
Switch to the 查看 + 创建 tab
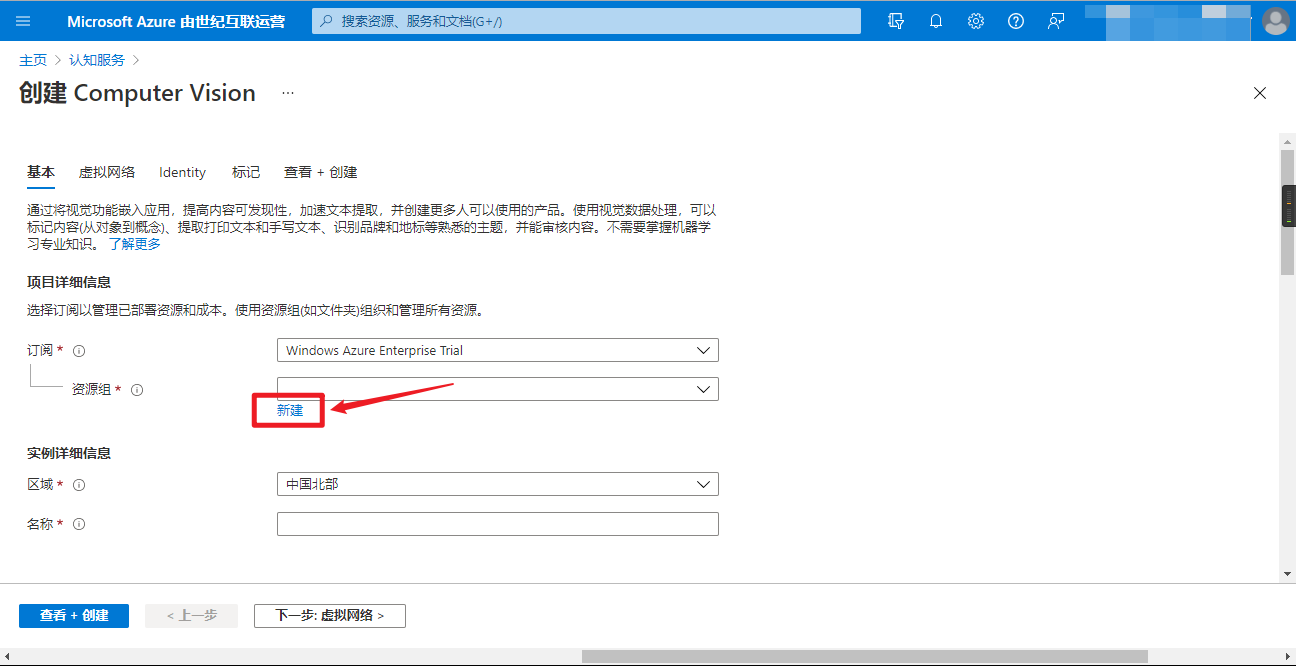click(x=320, y=172)
